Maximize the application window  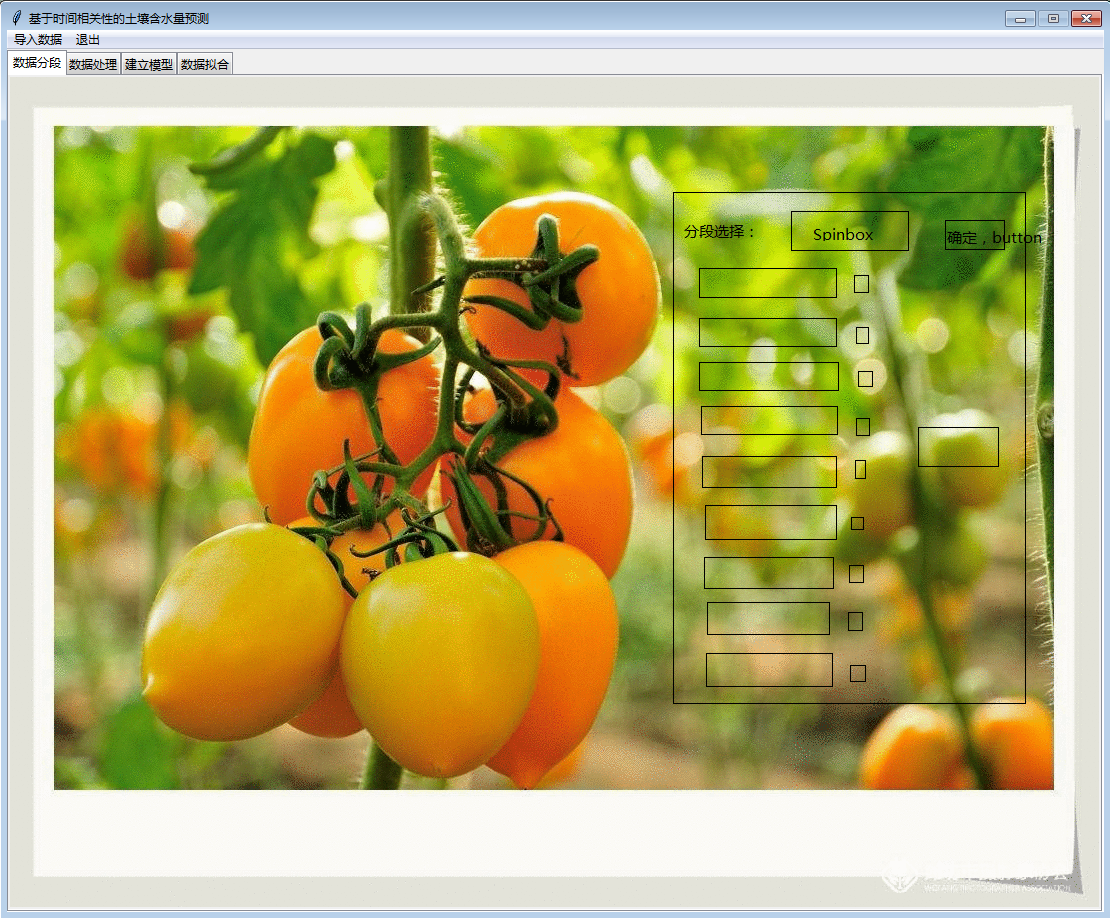point(1053,18)
